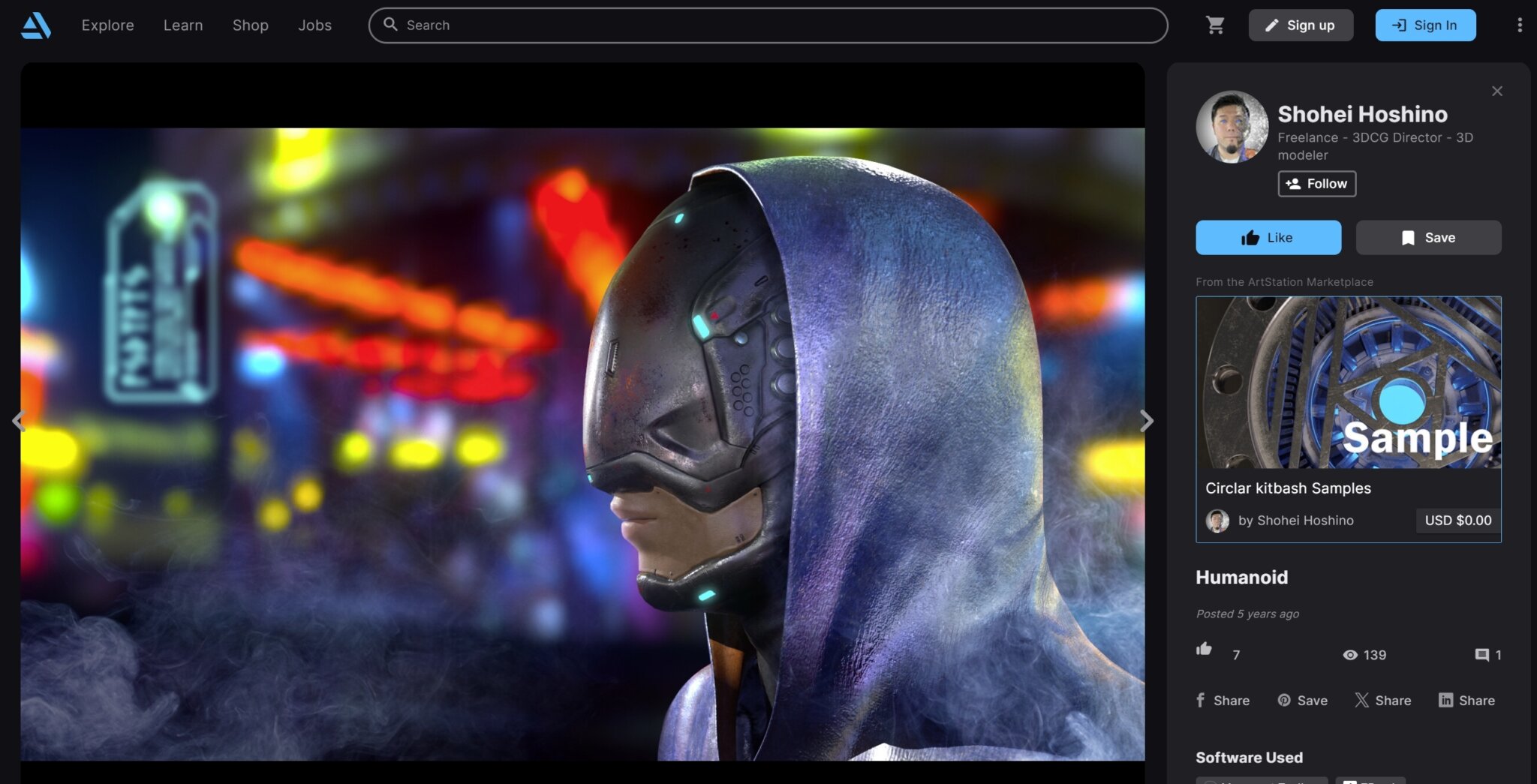Open the Shop menu item
The width and height of the screenshot is (1537, 784).
(250, 26)
